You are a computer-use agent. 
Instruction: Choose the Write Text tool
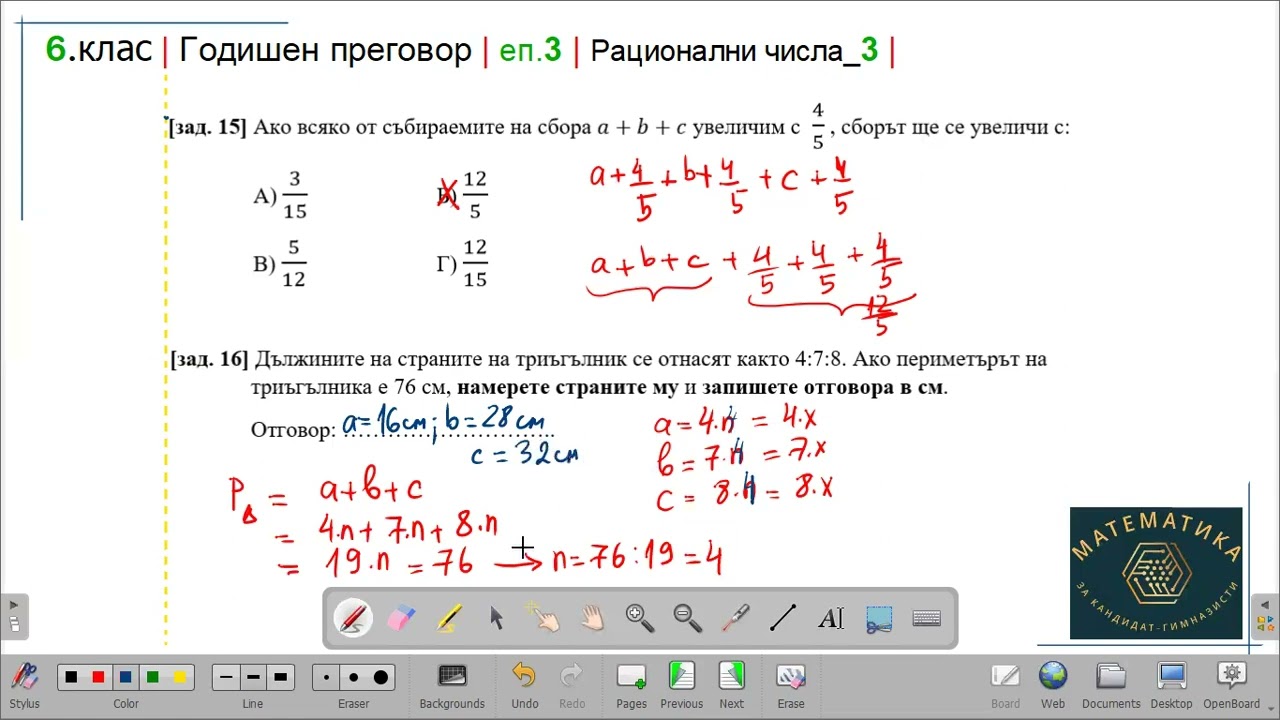point(831,618)
